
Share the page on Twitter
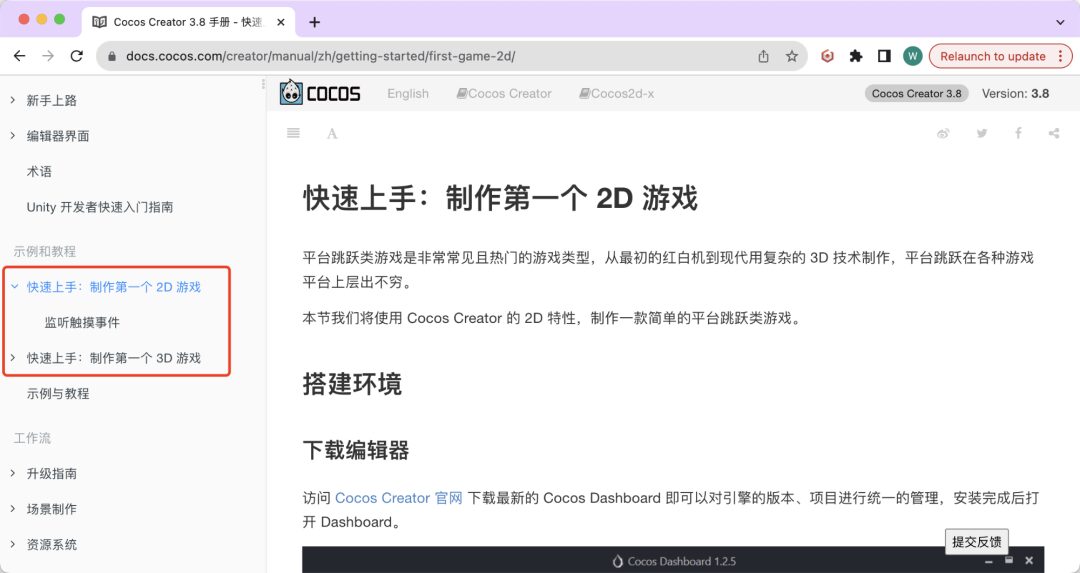pos(981,133)
